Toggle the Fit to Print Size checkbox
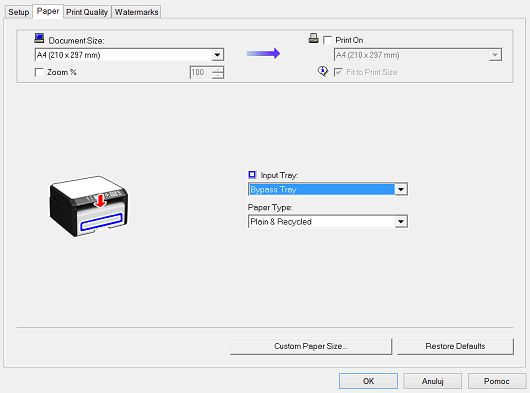The width and height of the screenshot is (530, 393). [x=338, y=72]
